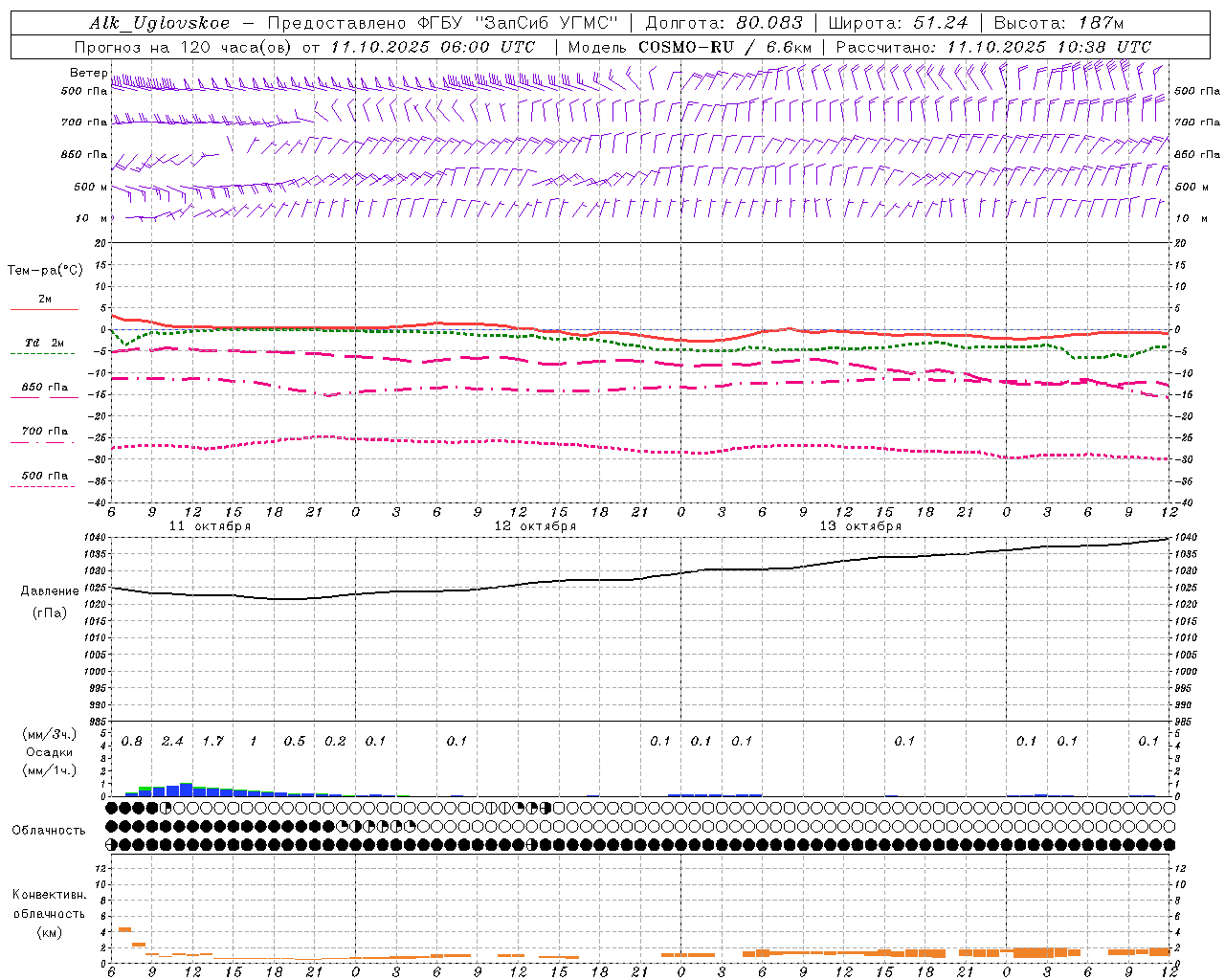This screenshot has height=980, width=1225.
Task: Click the latitude value Широта: 51.24
Action: click(898, 23)
